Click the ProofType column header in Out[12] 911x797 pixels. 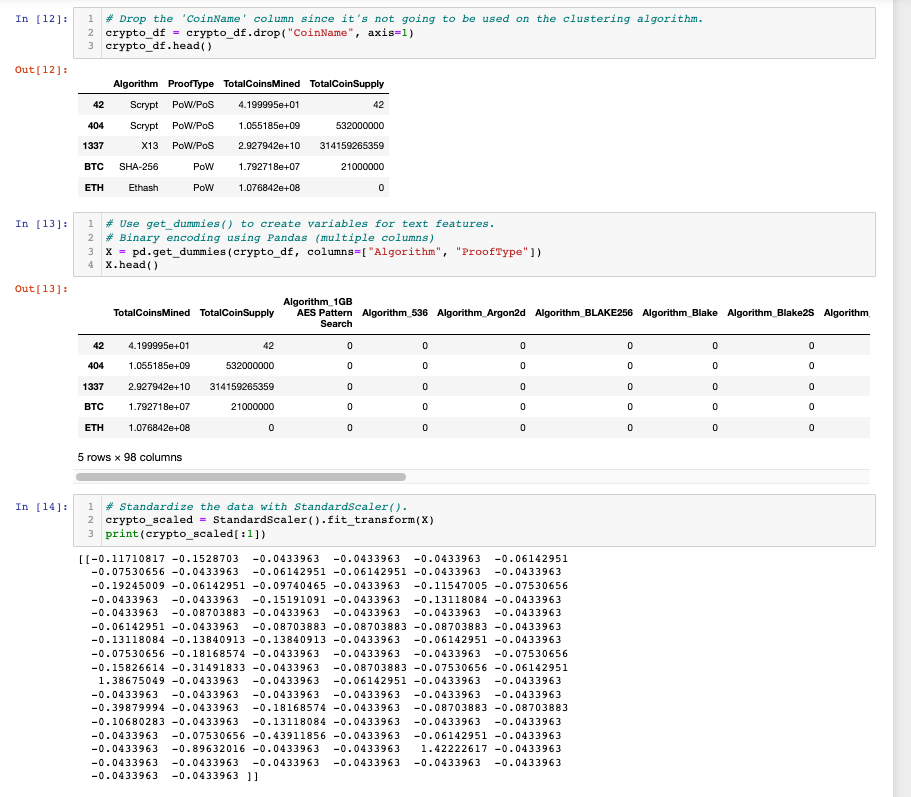tap(191, 84)
